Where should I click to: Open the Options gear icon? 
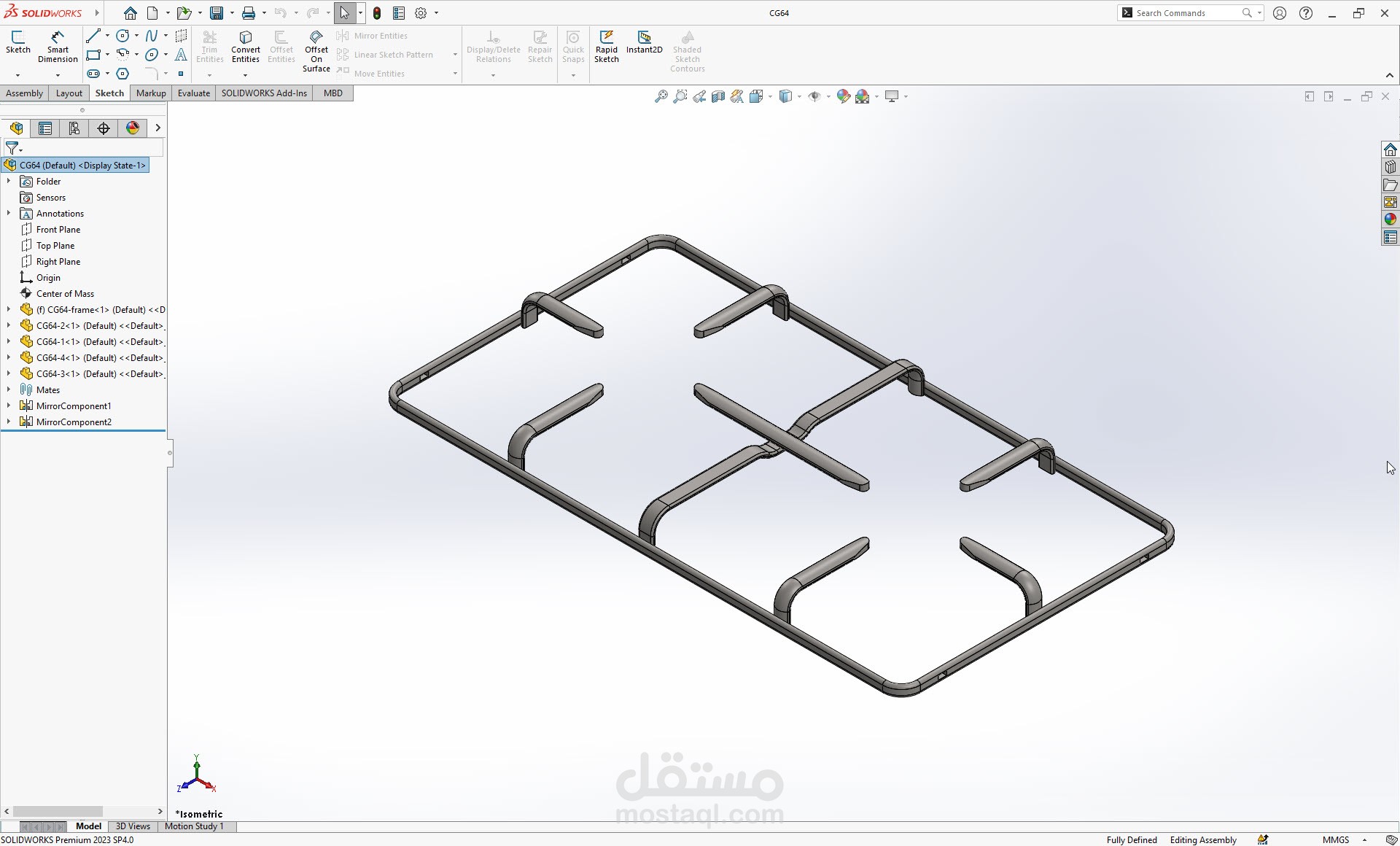421,13
